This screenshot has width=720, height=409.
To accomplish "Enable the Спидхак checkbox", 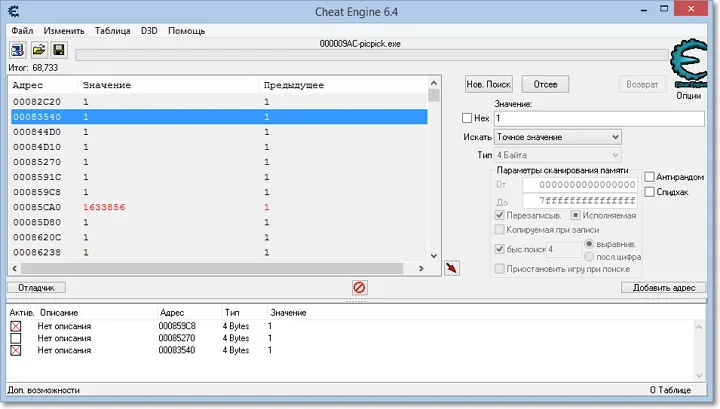I will 649,192.
